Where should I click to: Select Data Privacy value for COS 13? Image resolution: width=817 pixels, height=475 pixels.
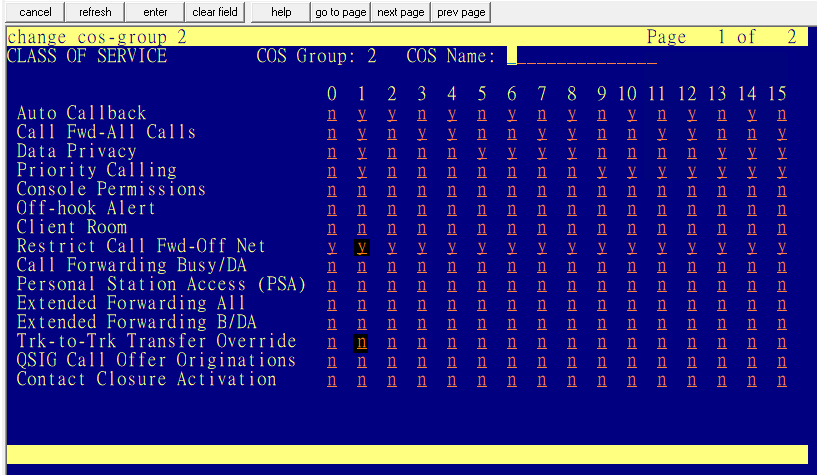722,152
